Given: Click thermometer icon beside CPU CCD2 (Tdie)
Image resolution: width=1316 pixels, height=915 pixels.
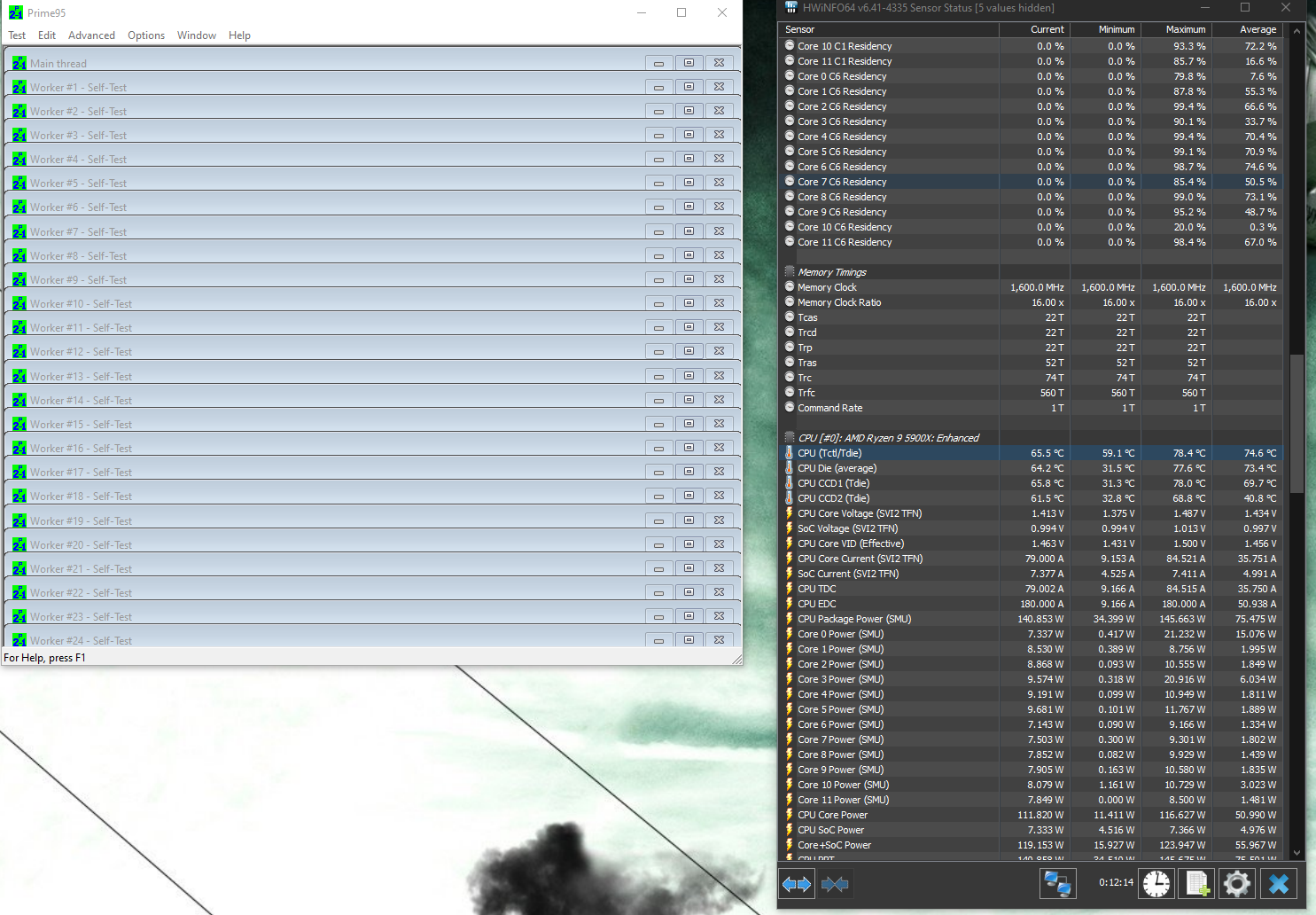Looking at the screenshot, I should [x=789, y=498].
